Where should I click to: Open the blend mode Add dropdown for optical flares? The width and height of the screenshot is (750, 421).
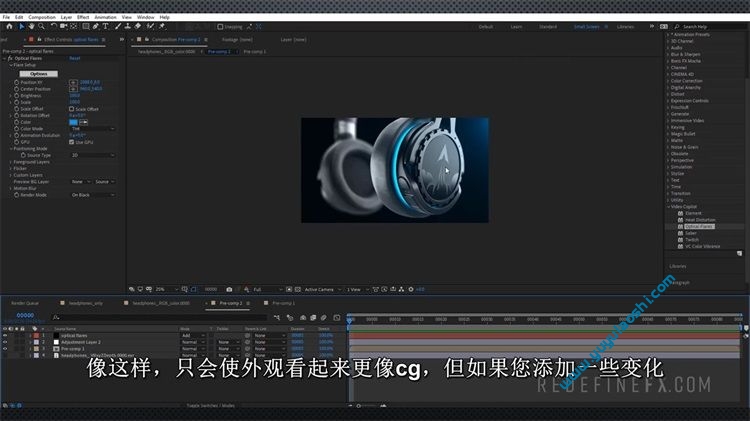pos(193,336)
